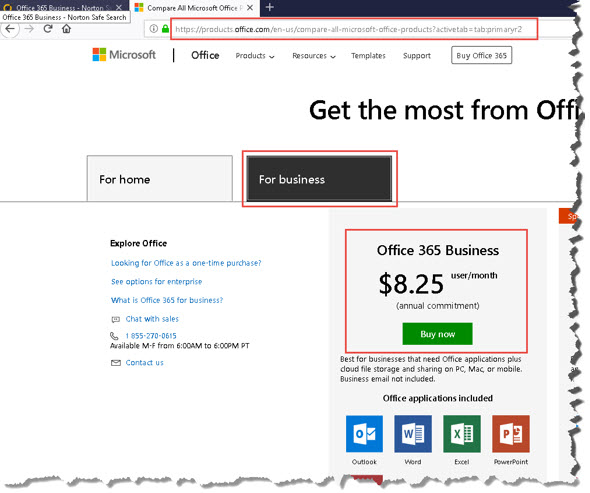Click the Excel application icon

click(x=462, y=434)
